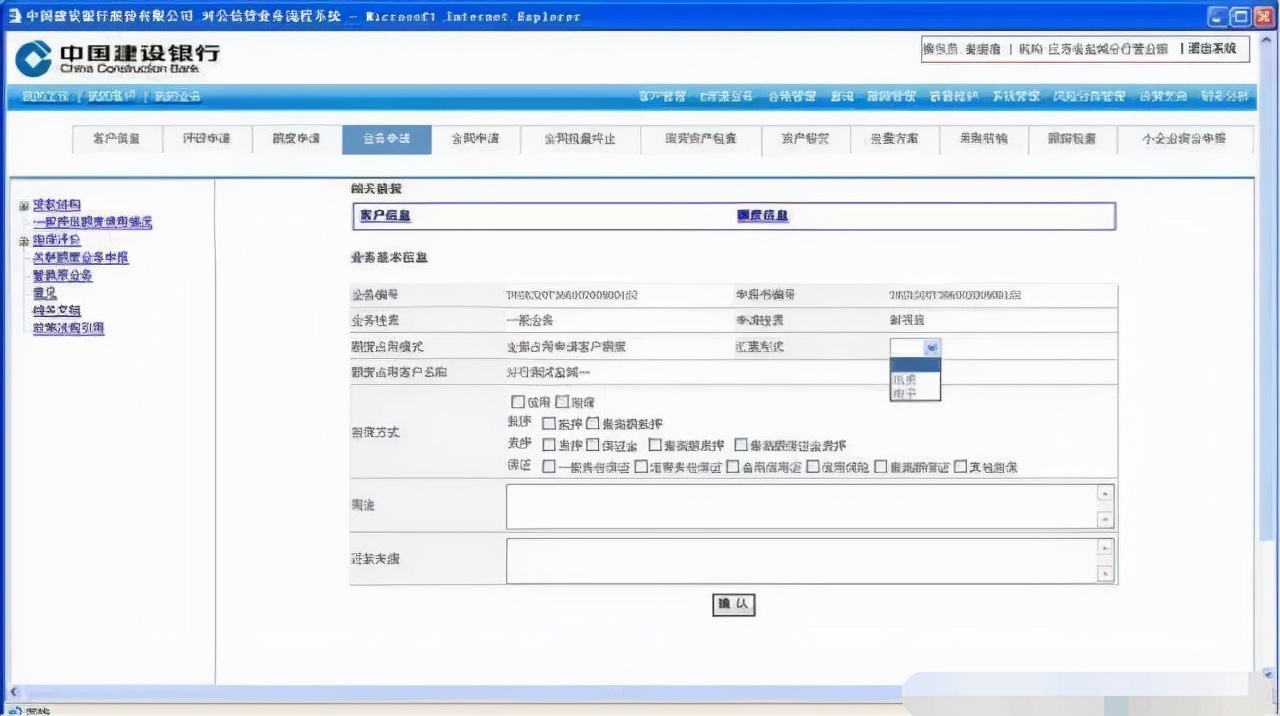Click the horizontal scrollbar left arrow
The width and height of the screenshot is (1280, 716).
point(13,692)
